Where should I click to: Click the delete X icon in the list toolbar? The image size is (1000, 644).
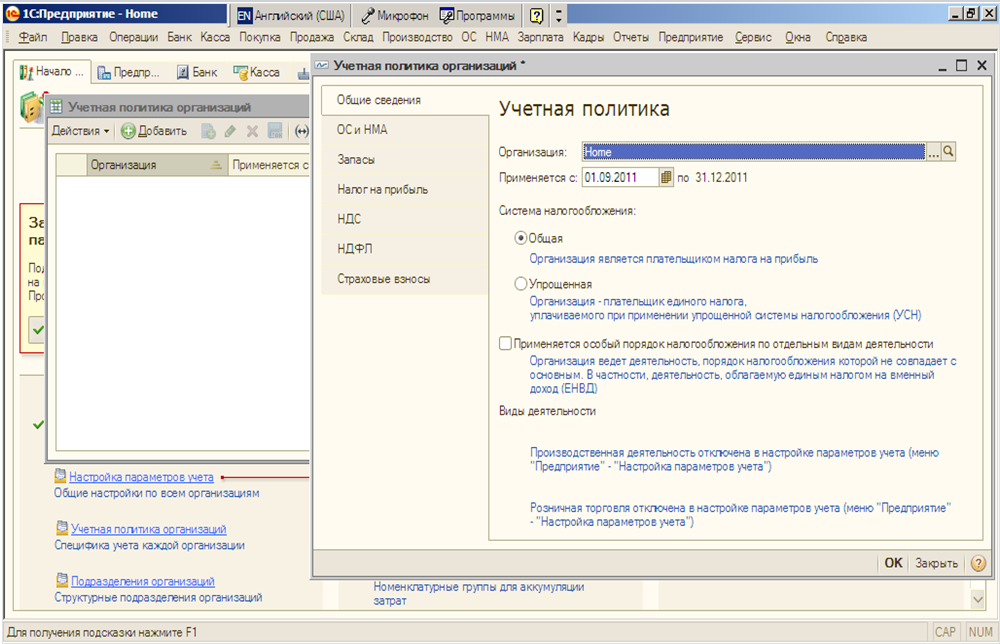[253, 131]
